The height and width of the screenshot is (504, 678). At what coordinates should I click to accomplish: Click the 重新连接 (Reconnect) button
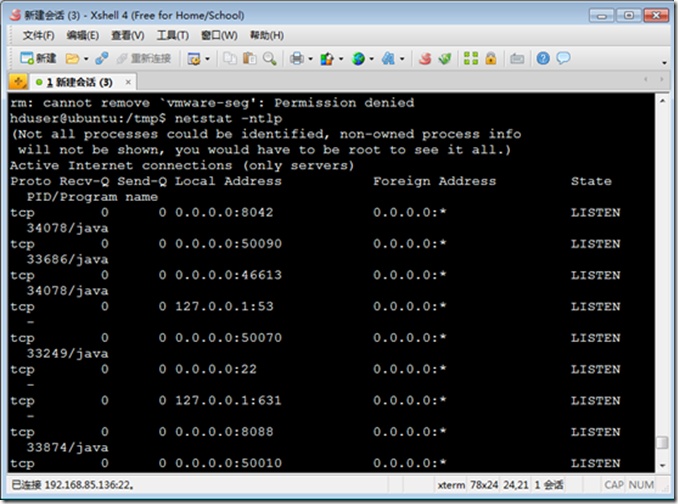coord(144,58)
